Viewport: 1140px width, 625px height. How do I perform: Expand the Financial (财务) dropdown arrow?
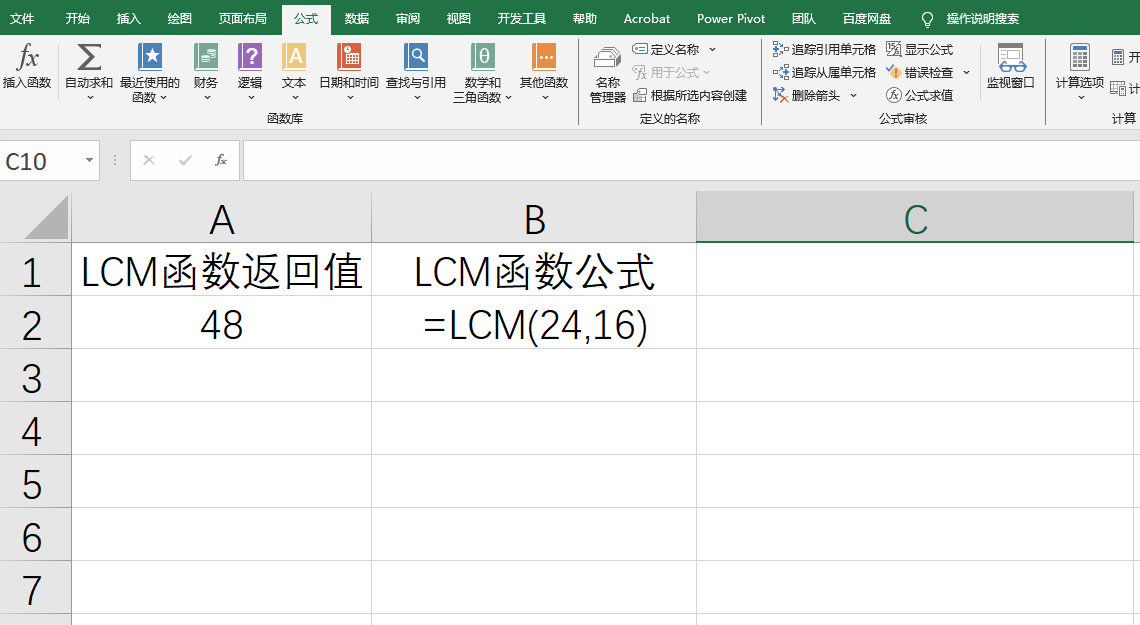tap(206, 98)
